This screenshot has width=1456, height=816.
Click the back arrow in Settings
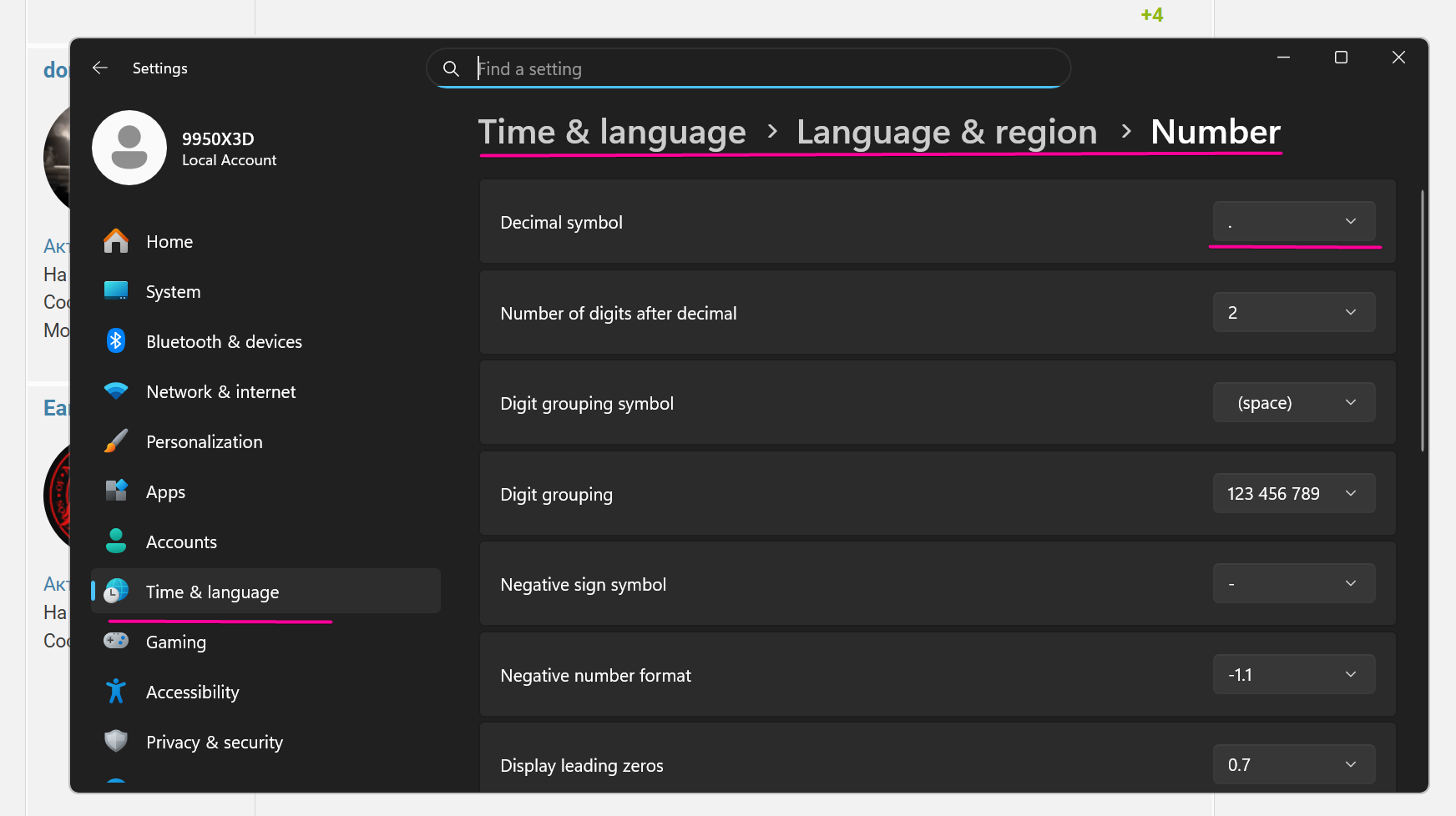(x=100, y=68)
